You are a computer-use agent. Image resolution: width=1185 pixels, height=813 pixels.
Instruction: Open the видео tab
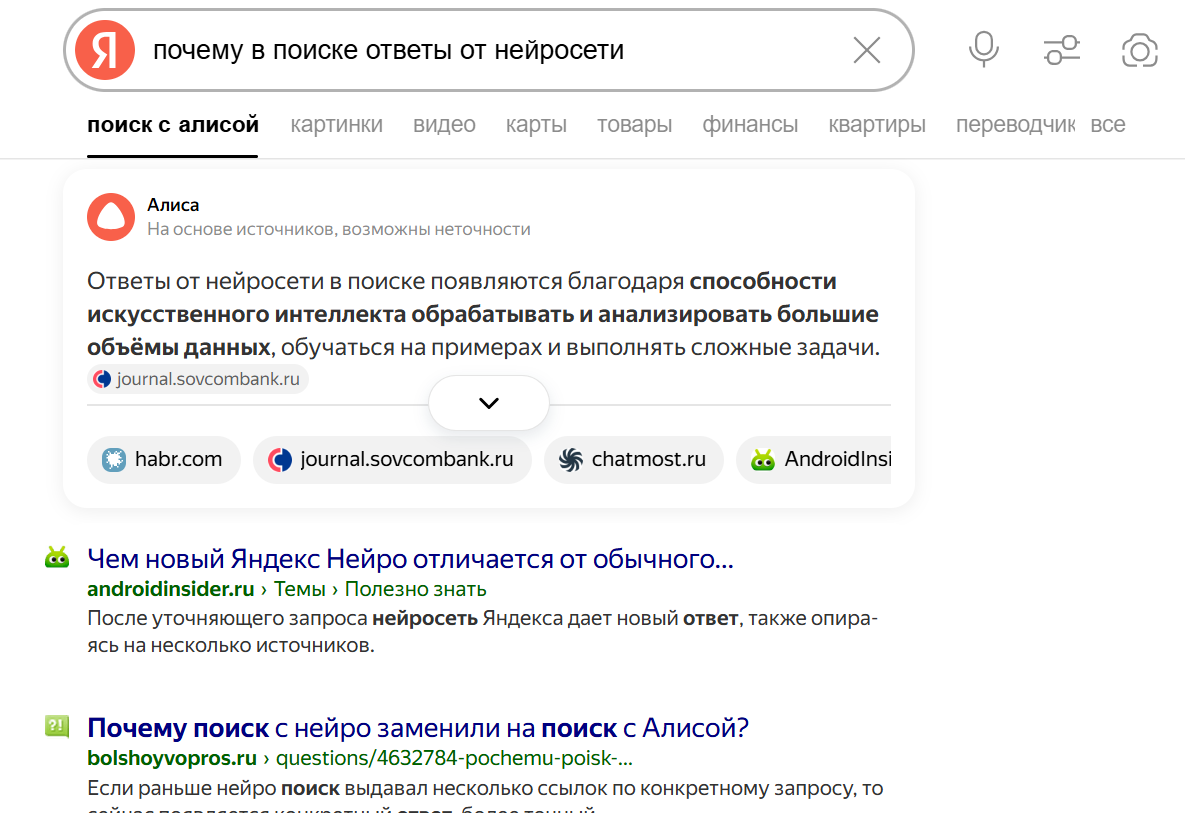pos(443,124)
